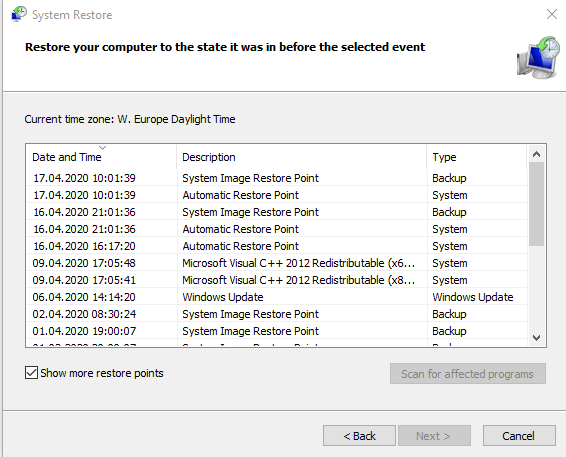Click Backup type in 02.04.2020 row
Viewport: 566px width, 457px height.
click(449, 314)
